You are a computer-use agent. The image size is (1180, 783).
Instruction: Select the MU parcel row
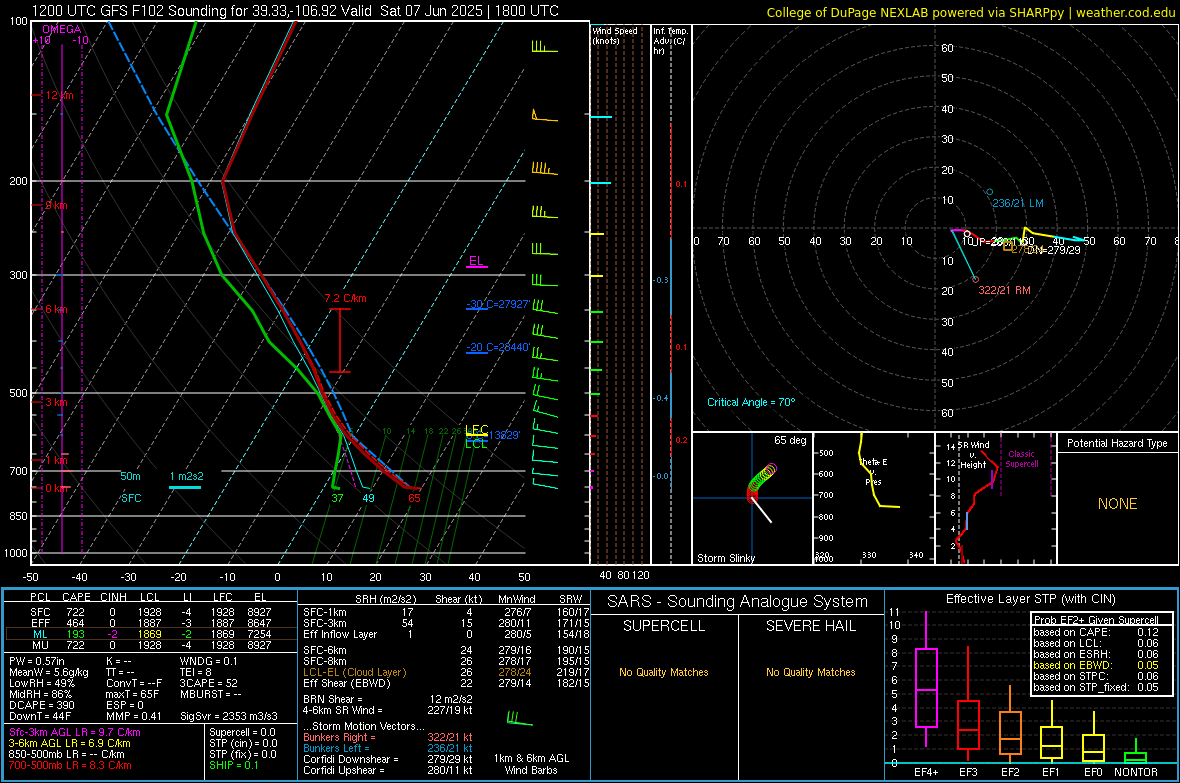(x=149, y=645)
